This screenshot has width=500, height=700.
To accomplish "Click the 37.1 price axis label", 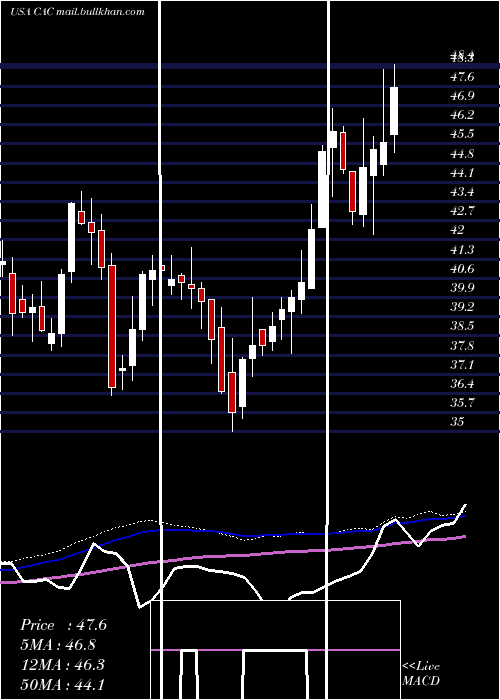I will (x=462, y=365).
